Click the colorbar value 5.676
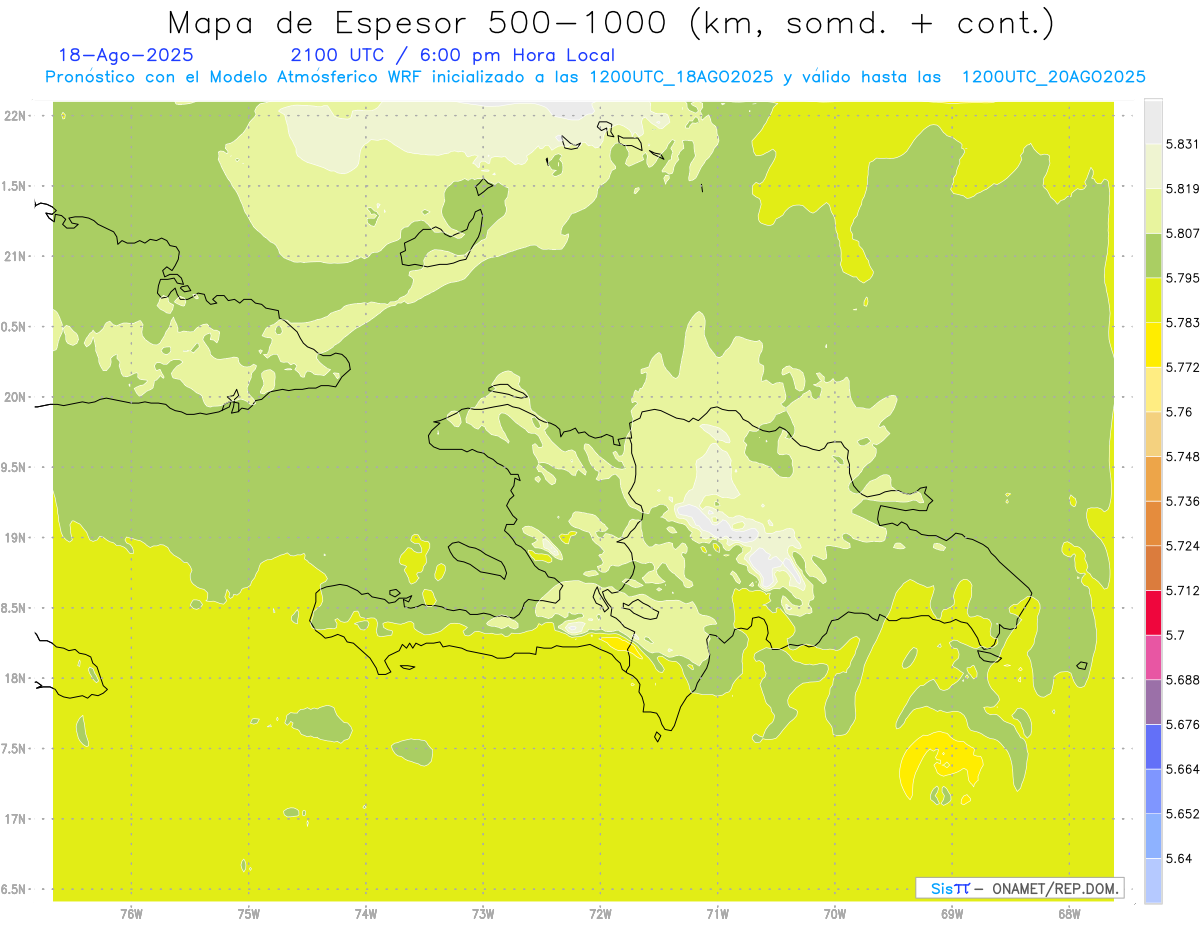This screenshot has width=1200, height=927. [1183, 724]
